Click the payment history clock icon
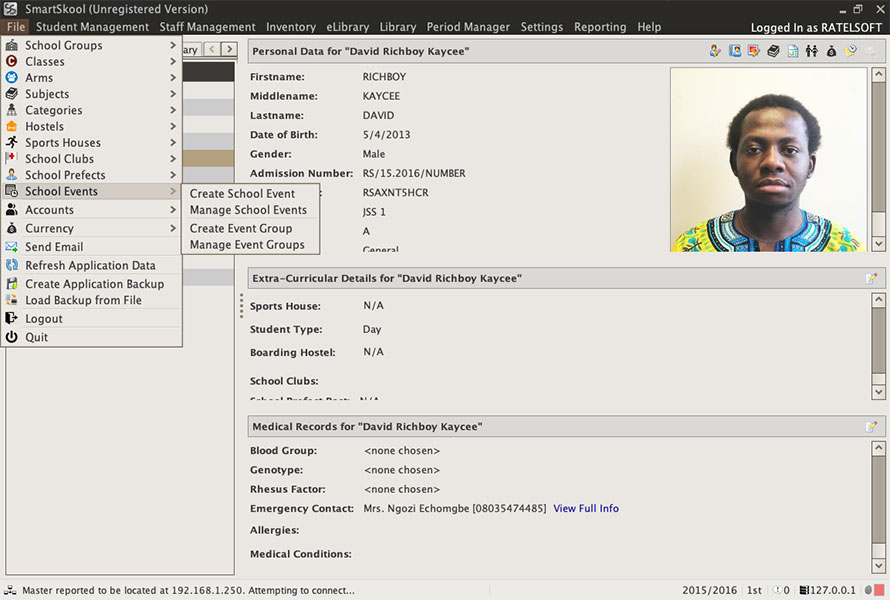890x600 pixels. (x=850, y=51)
